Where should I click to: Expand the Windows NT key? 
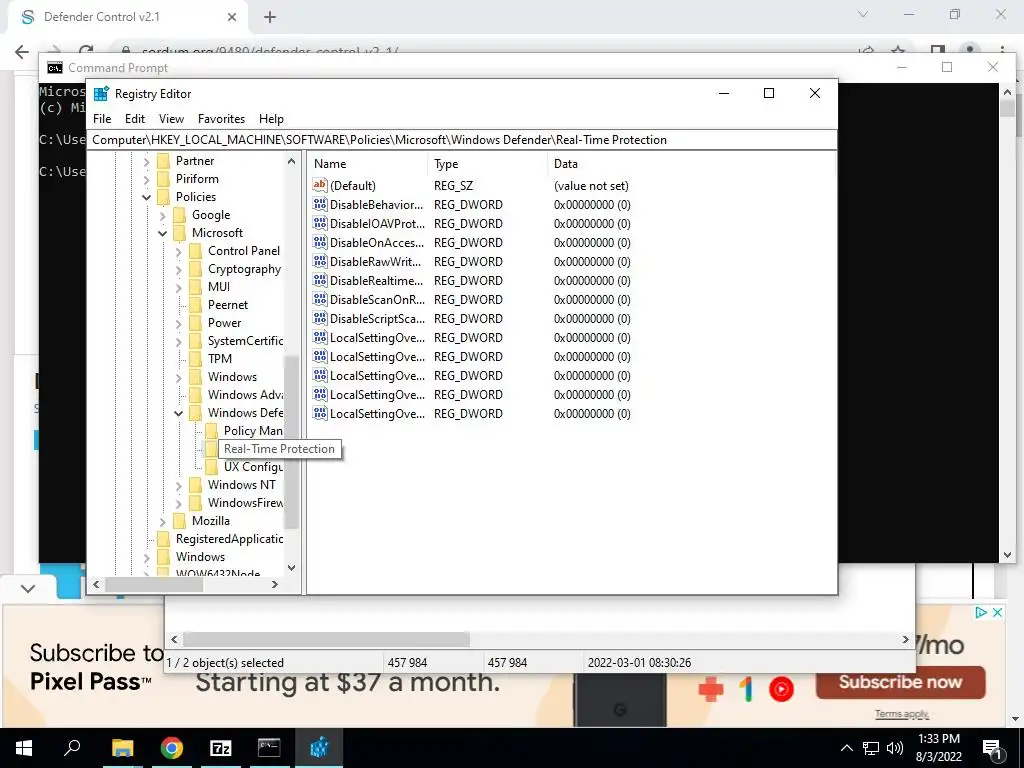pyautogui.click(x=178, y=485)
